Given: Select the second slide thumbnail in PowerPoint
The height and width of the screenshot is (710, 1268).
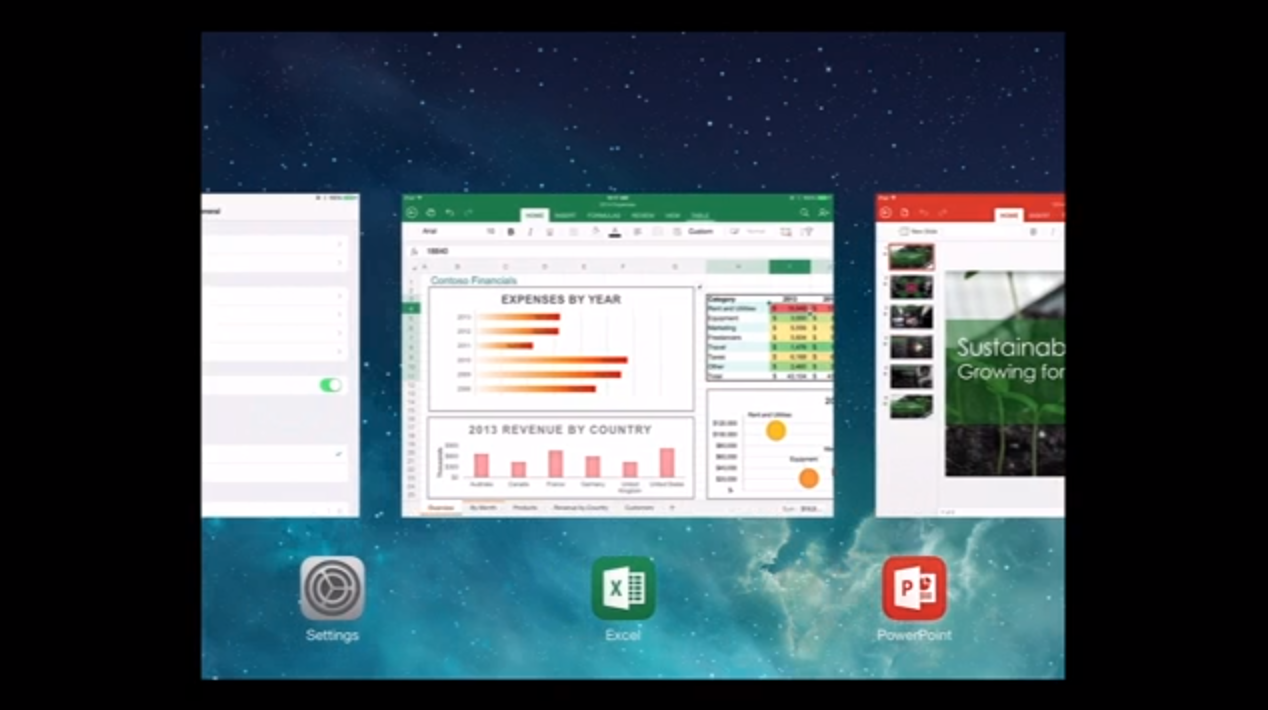Looking at the screenshot, I should pos(911,287).
